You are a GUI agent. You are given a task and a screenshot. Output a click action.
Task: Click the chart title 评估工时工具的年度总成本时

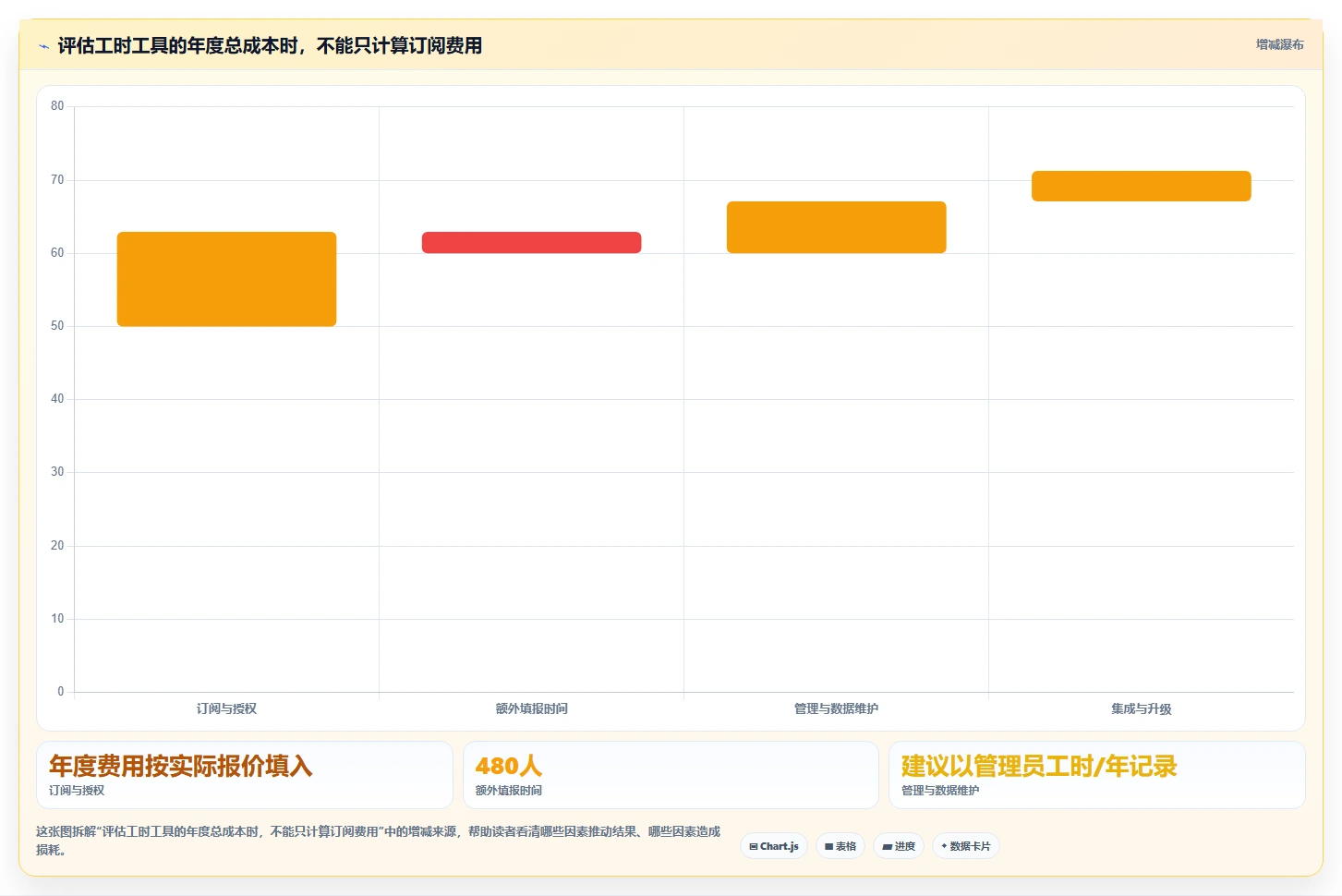(x=270, y=45)
